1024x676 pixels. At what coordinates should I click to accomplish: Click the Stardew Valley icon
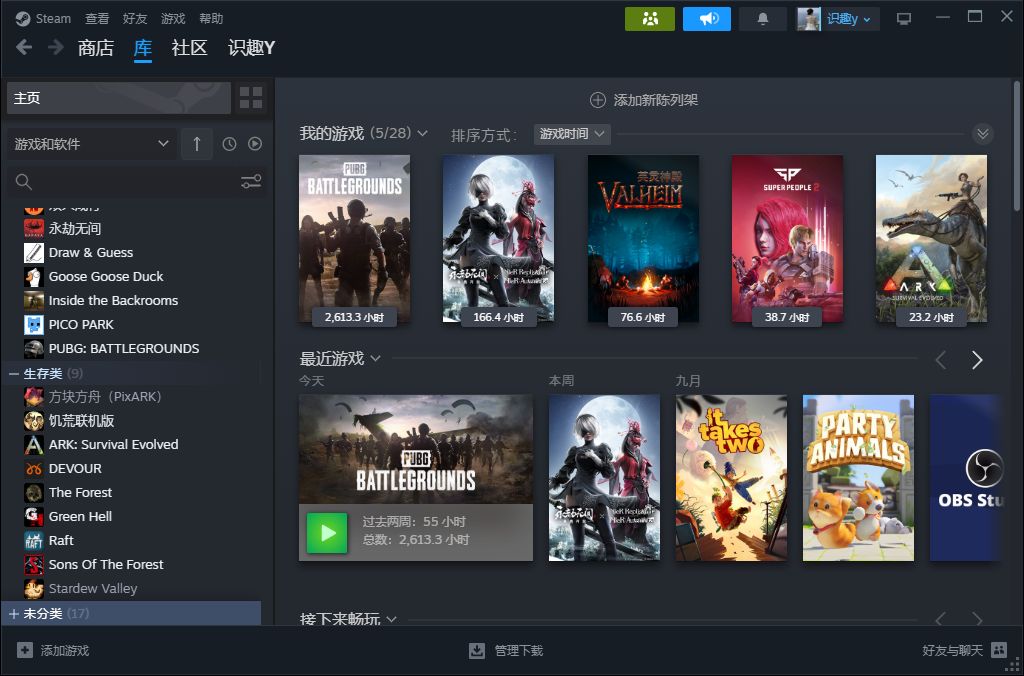pos(34,588)
